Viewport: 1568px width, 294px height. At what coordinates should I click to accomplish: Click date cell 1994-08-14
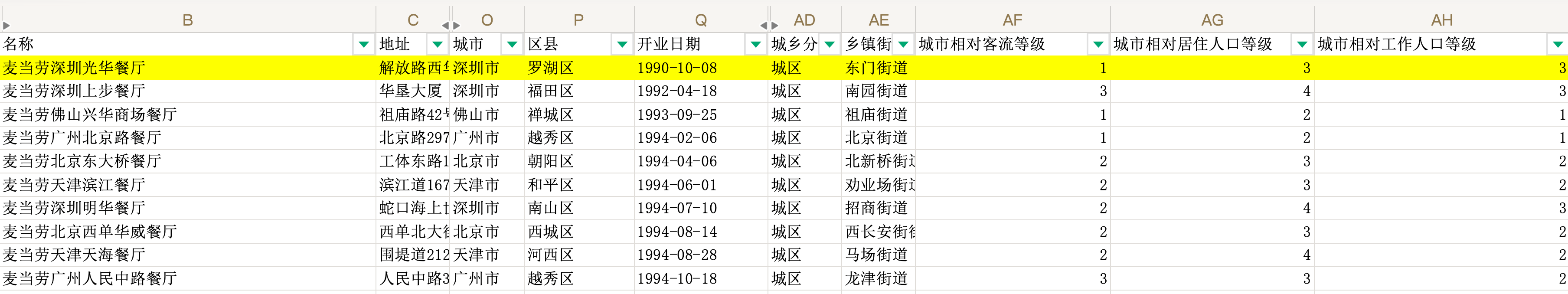(701, 231)
